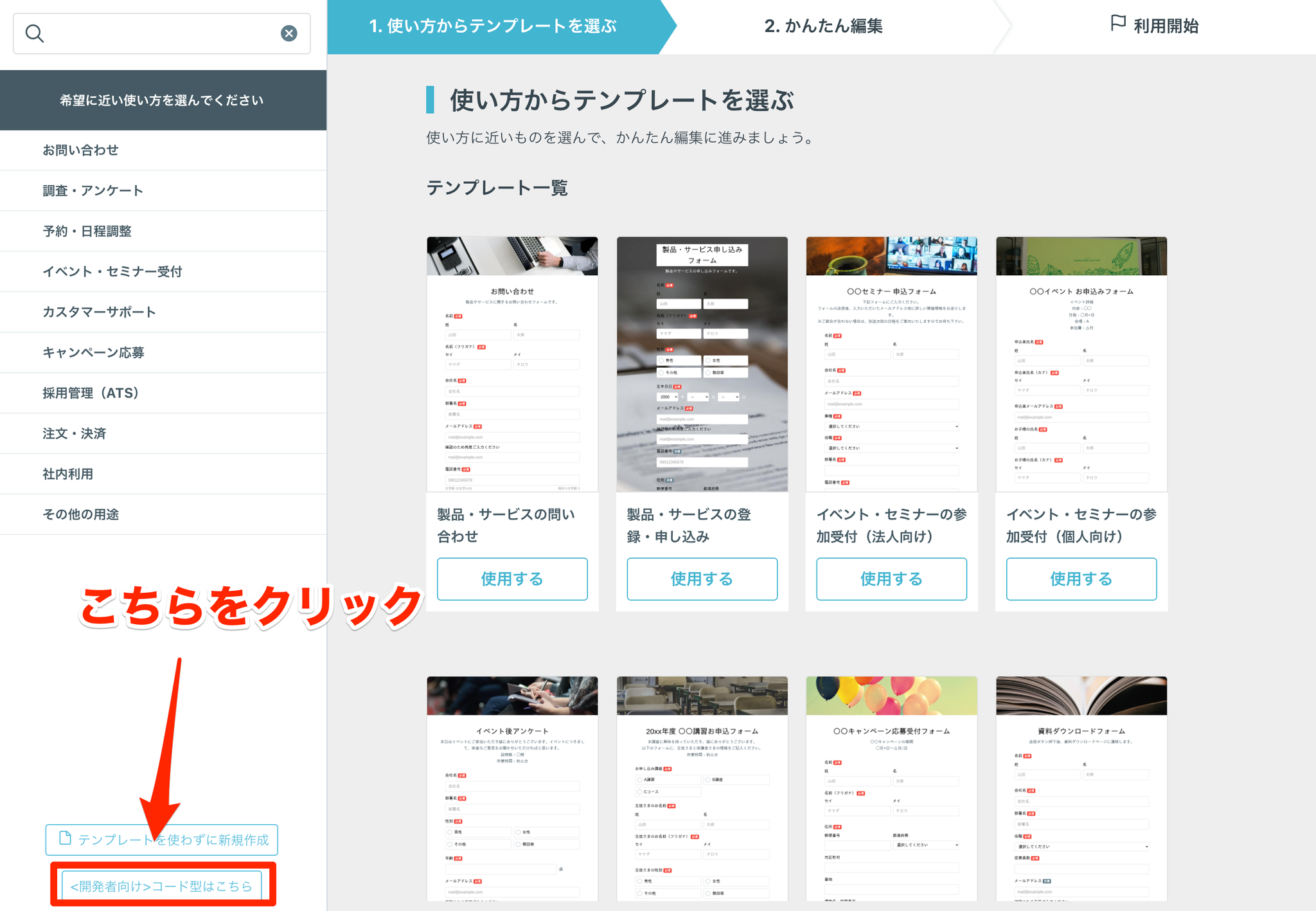Click the document icon on 新規作成 button
The width and height of the screenshot is (1316, 911).
(x=64, y=838)
